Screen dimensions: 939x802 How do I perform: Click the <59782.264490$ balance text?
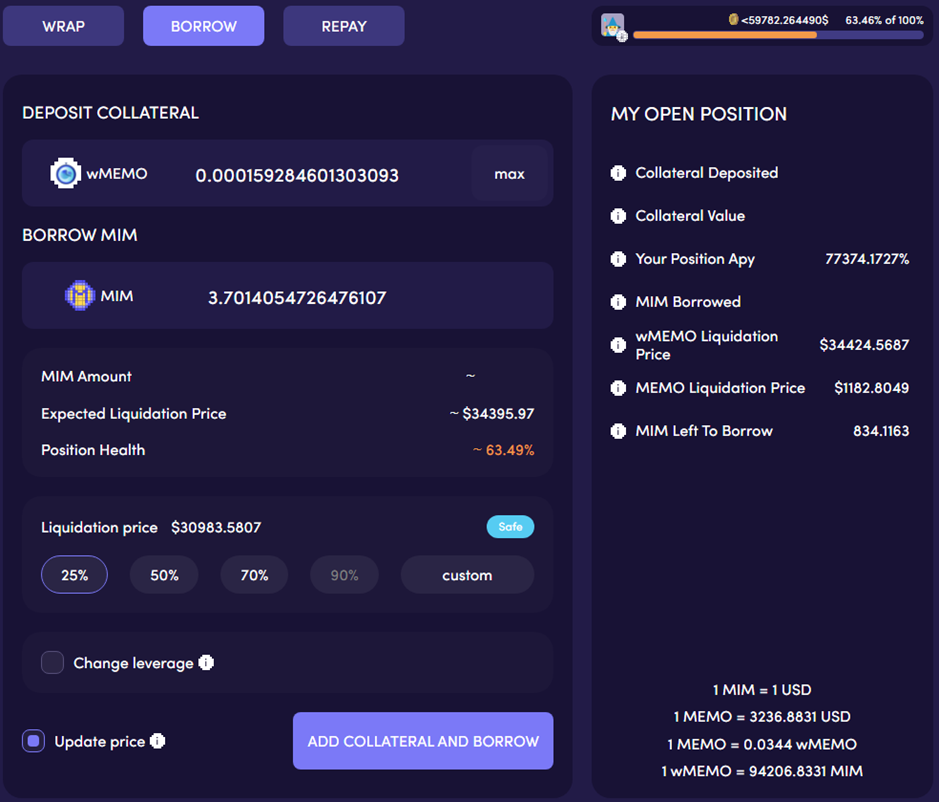(x=784, y=20)
